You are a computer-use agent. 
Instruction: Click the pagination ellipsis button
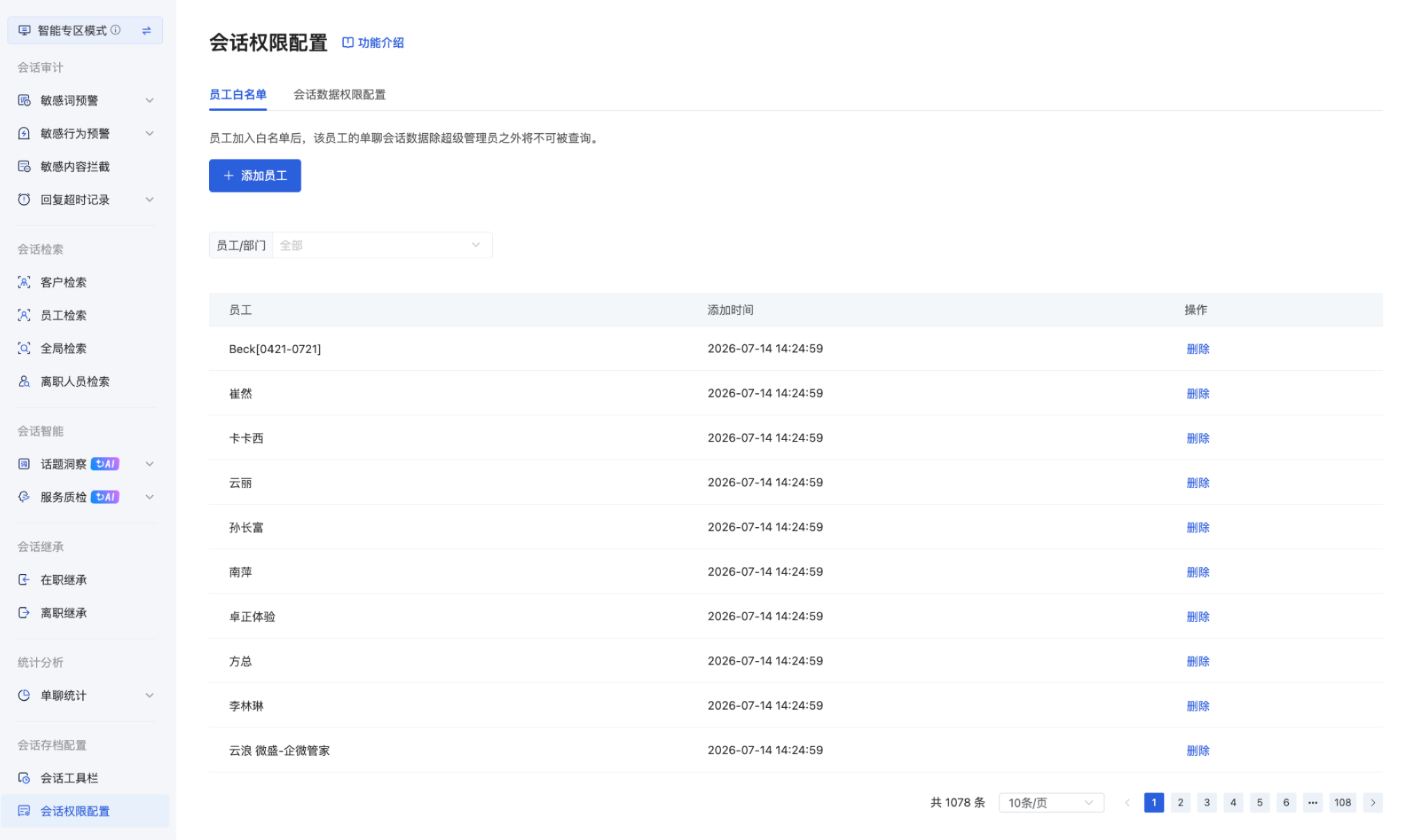(1312, 803)
